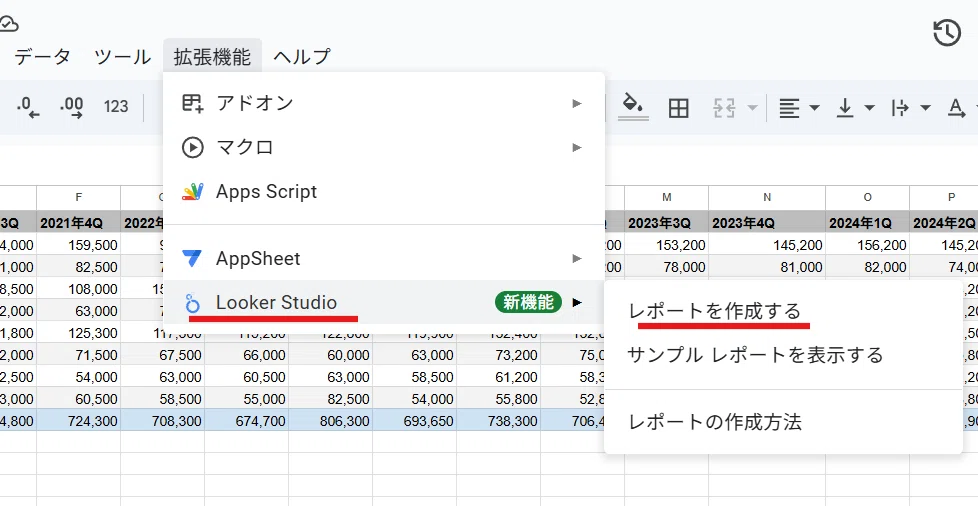Click the アドオン icon
Image resolution: width=978 pixels, height=506 pixels.
click(193, 103)
